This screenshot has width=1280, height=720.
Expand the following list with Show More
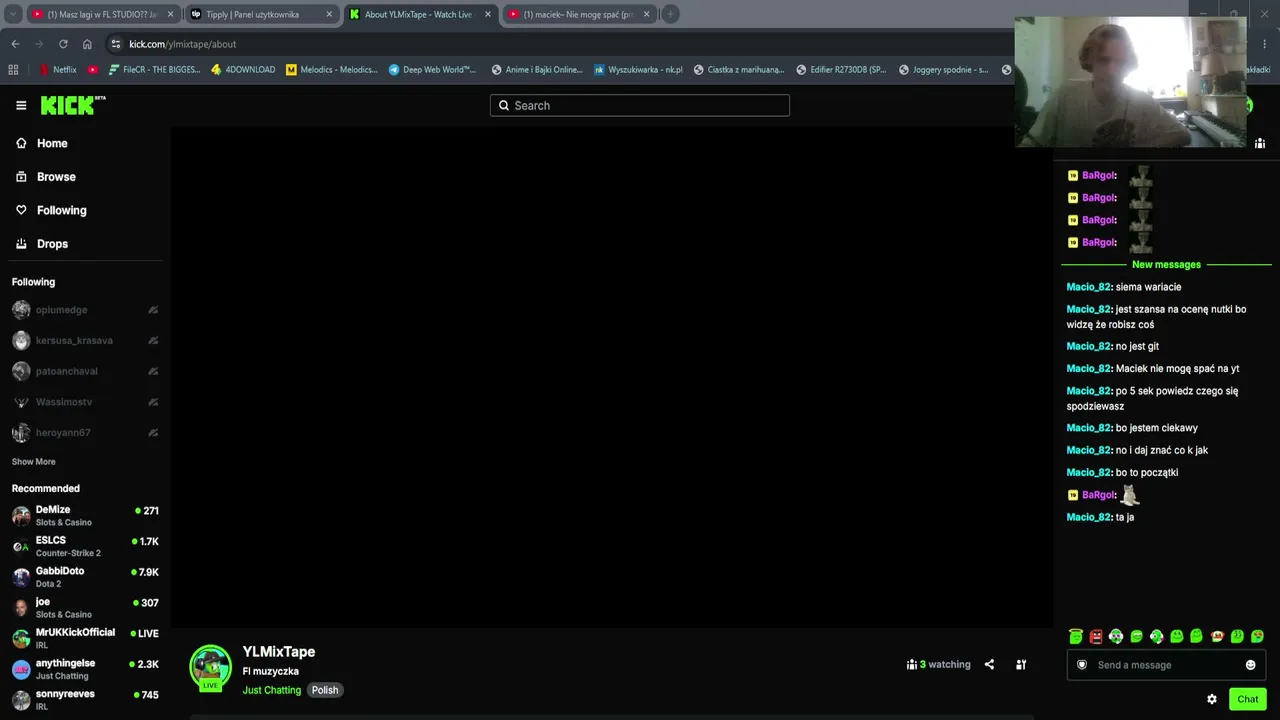[33, 462]
